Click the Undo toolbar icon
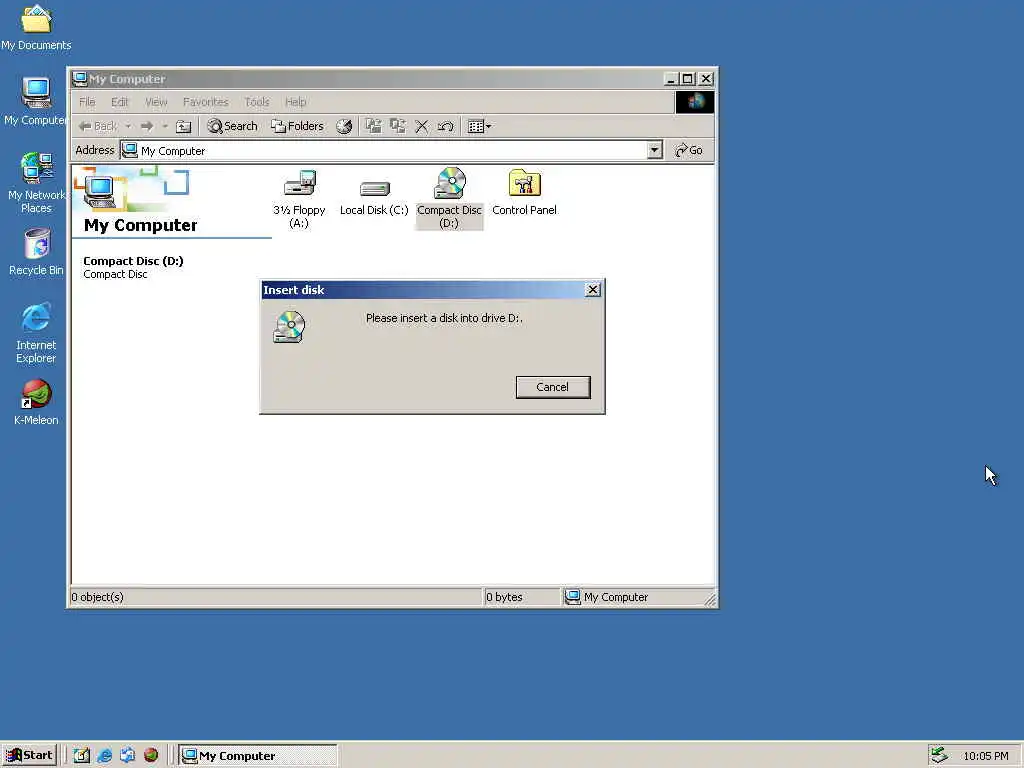 [x=446, y=126]
